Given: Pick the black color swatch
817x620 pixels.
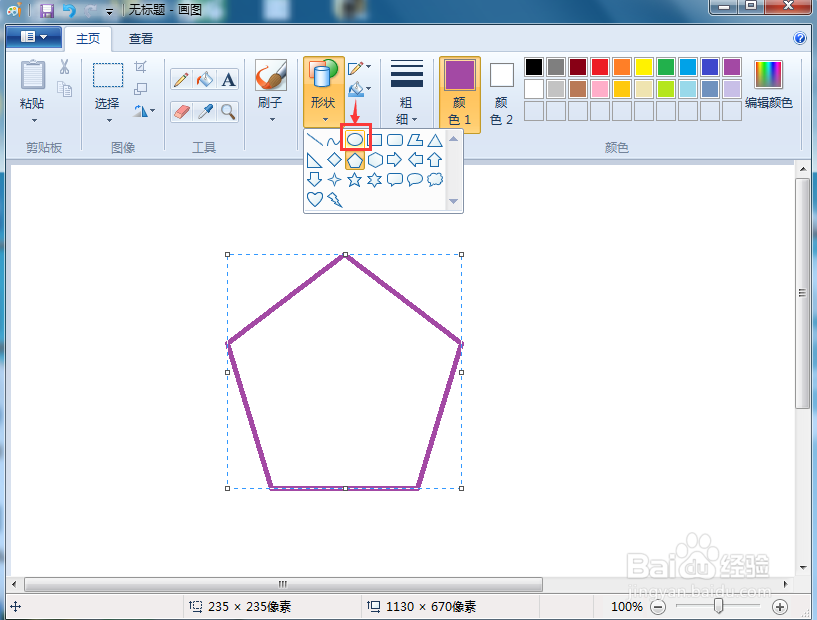Looking at the screenshot, I should pyautogui.click(x=534, y=67).
